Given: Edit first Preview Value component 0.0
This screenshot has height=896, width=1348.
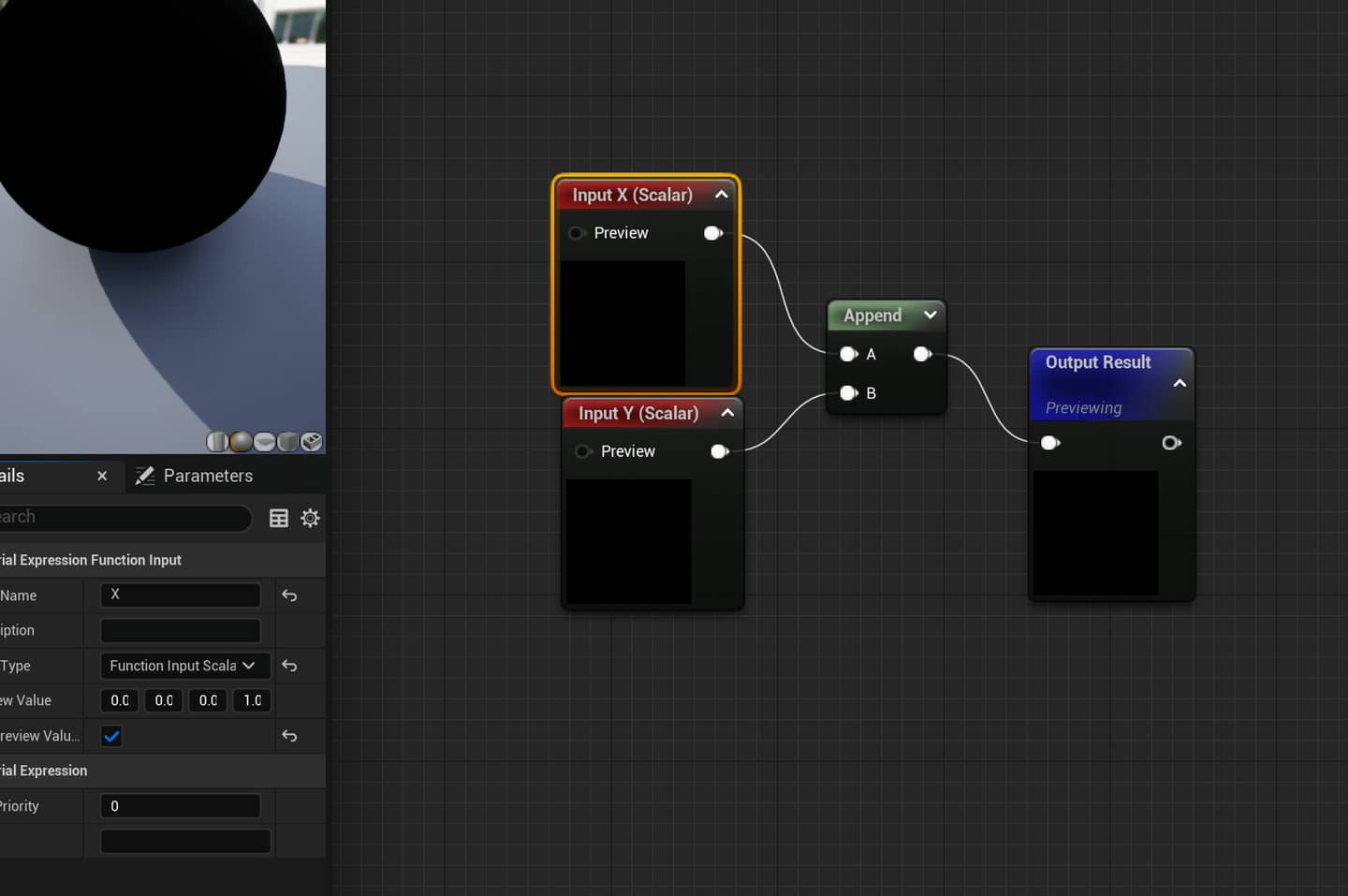Looking at the screenshot, I should click(x=120, y=700).
